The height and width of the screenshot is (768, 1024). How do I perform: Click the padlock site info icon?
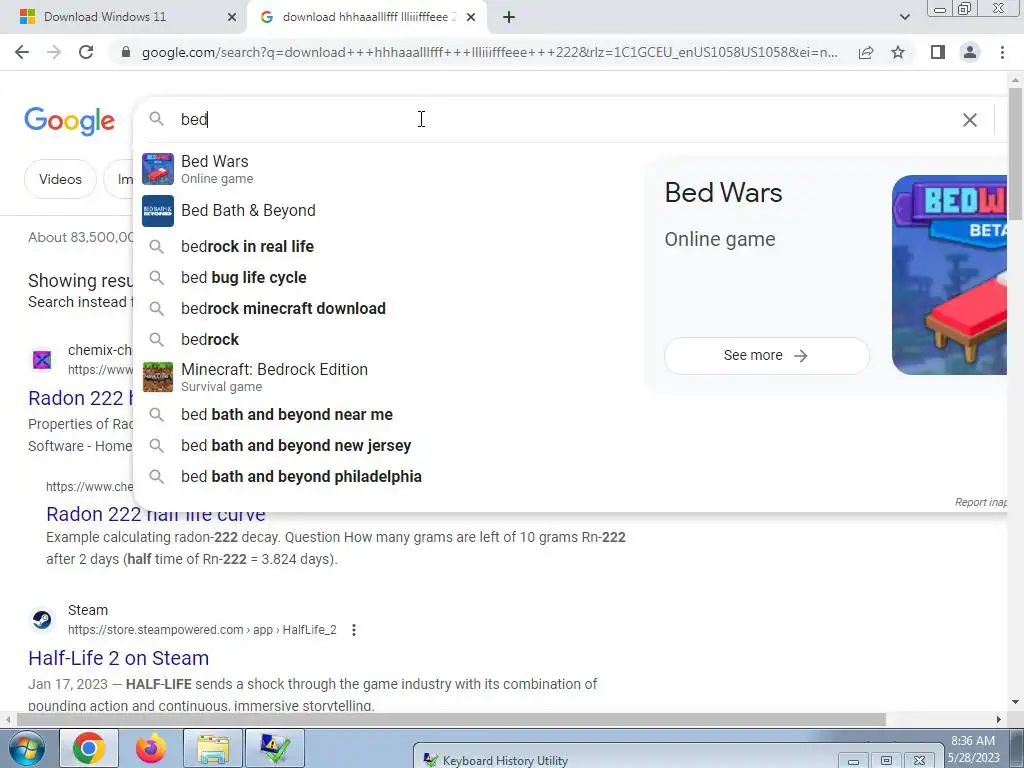pos(125,52)
